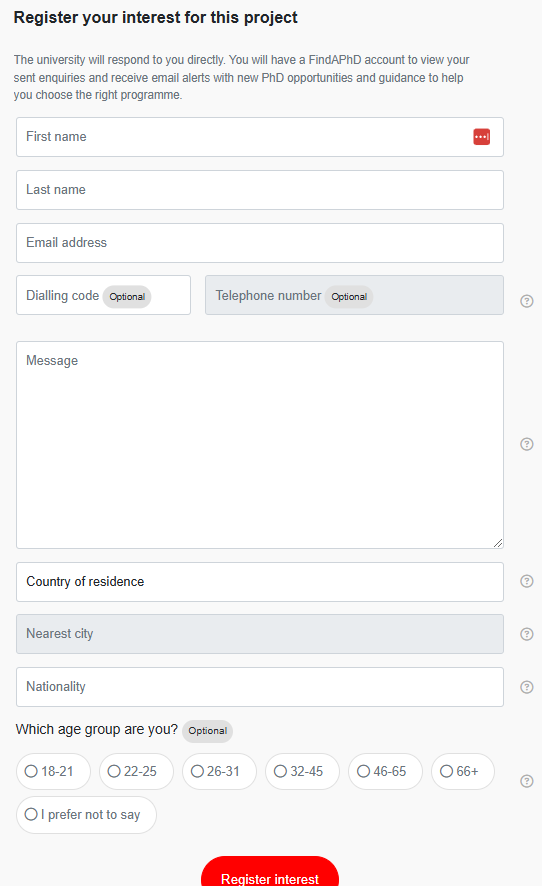Viewport: 542px width, 886px height.
Task: Open the Country of residence dropdown
Action: (260, 581)
